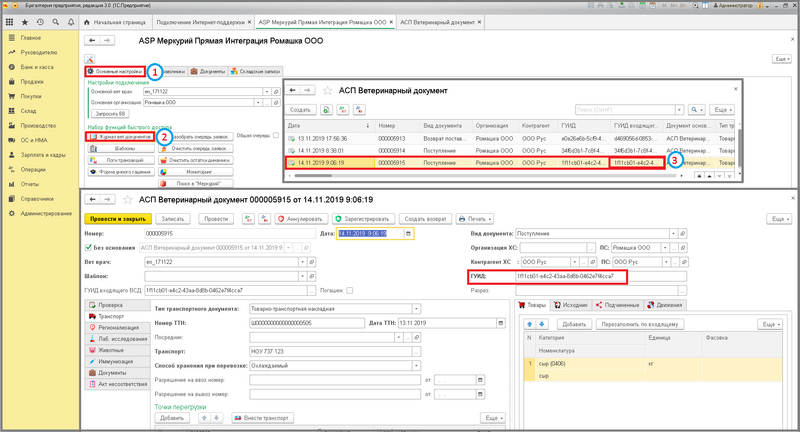Open Еще menu in list window
Screen dimensions: 800x432
(x=723, y=110)
